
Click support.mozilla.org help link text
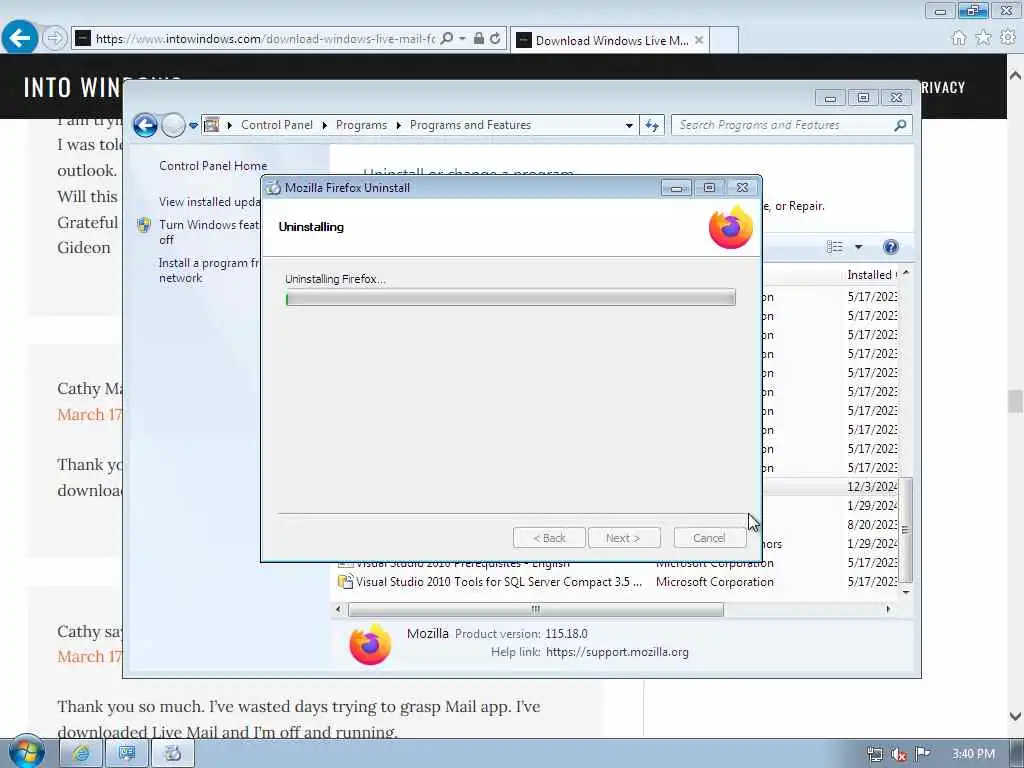coord(617,652)
